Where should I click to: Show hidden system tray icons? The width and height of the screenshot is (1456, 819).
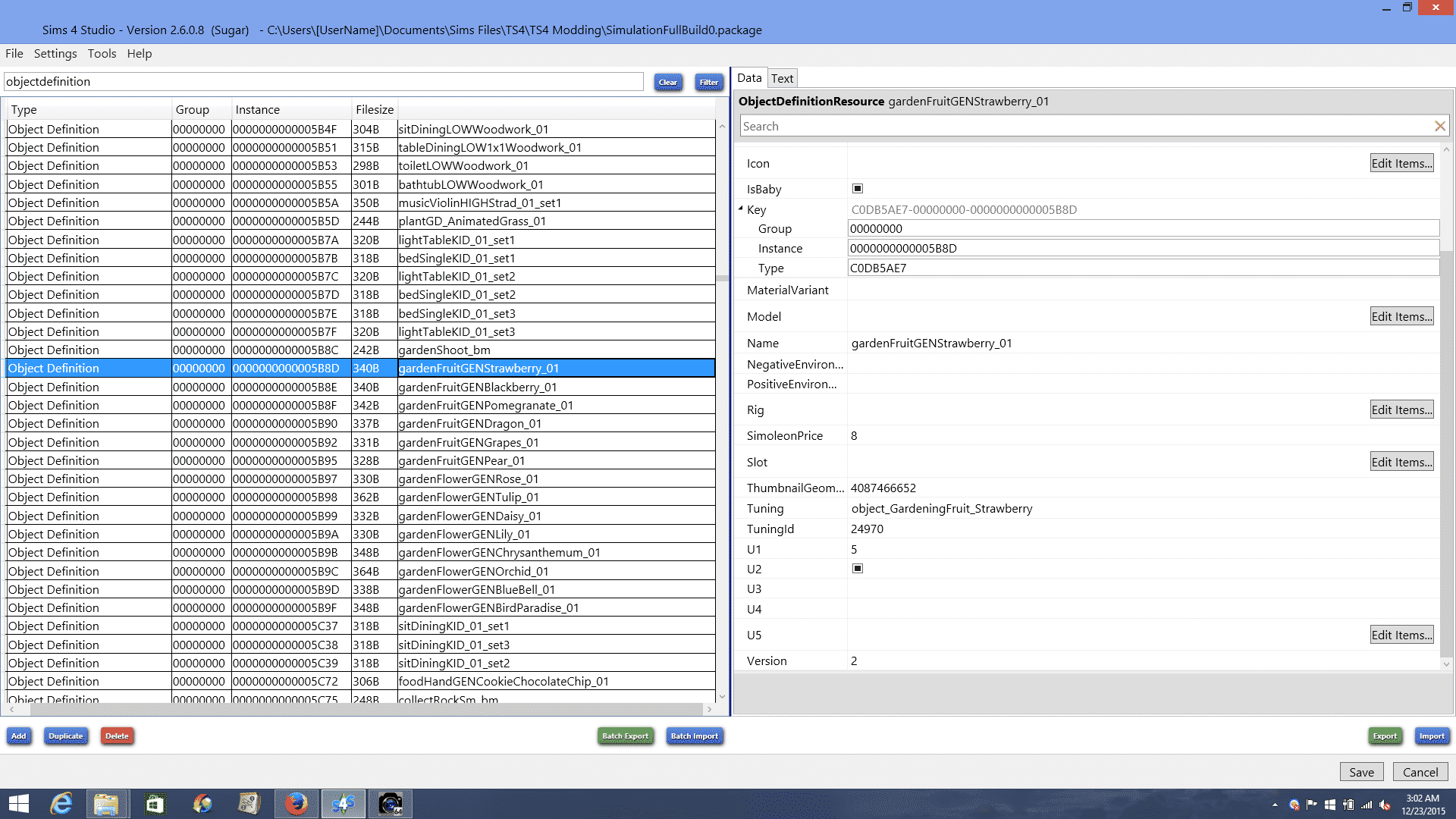pos(1275,805)
